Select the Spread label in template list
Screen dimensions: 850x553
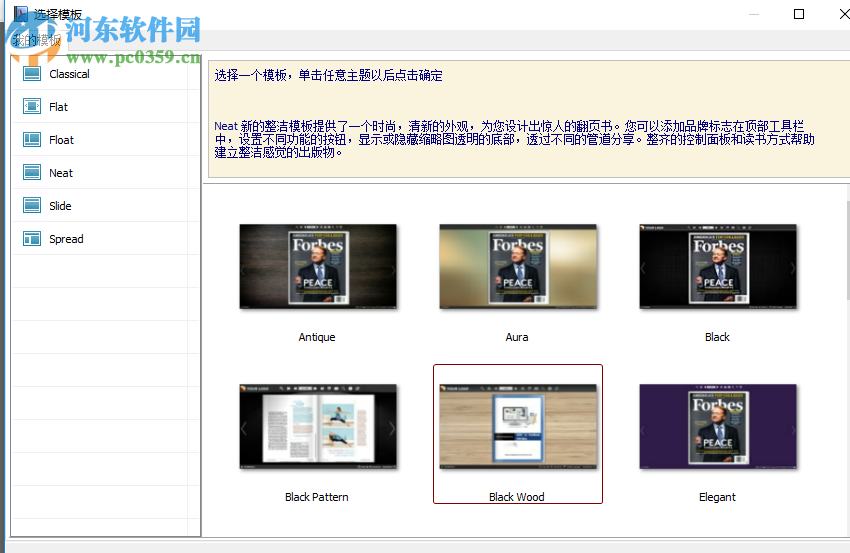click(x=66, y=240)
